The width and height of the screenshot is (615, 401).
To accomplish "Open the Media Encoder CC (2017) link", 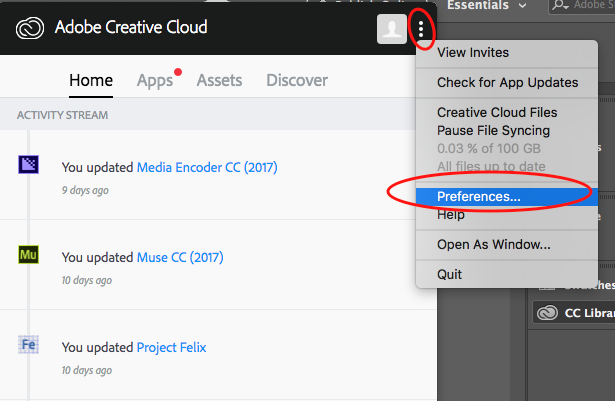I will (206, 167).
